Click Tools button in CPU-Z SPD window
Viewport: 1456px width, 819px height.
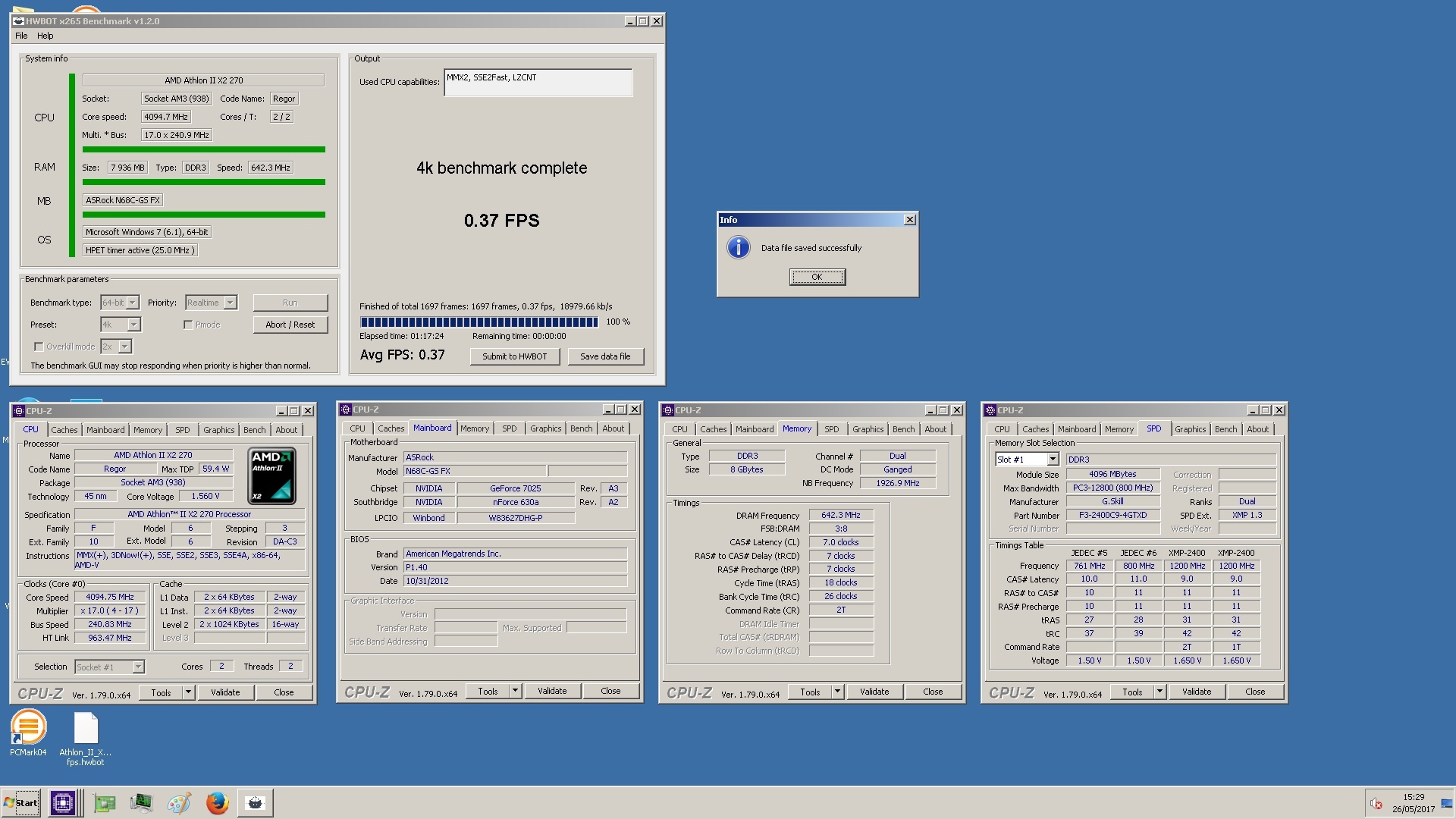click(1132, 692)
